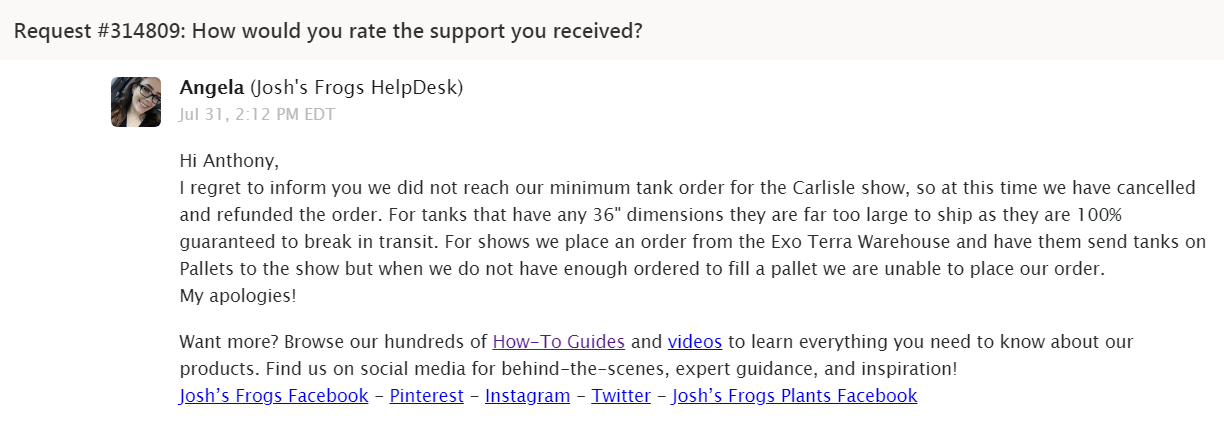Visit the Josh's Frogs Facebook link
Image resolution: width=1224 pixels, height=426 pixels.
click(x=274, y=396)
